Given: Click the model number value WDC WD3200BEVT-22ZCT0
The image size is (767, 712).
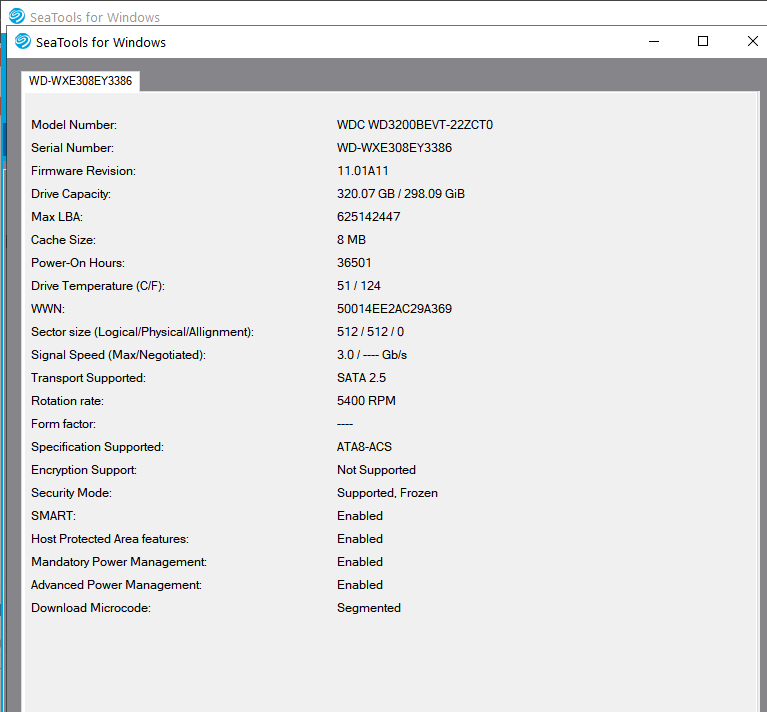Looking at the screenshot, I should coord(415,125).
